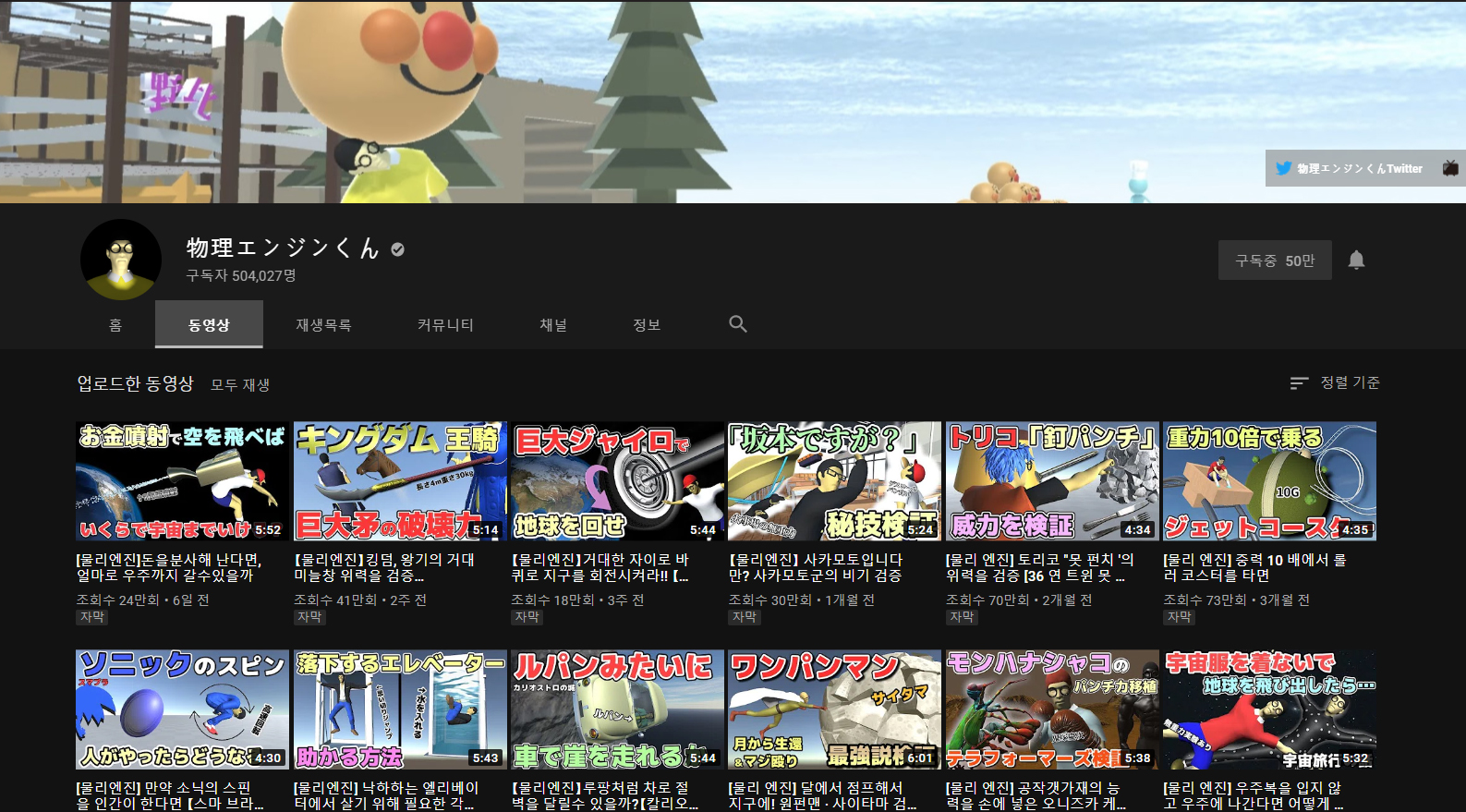Screen dimensions: 1466x812
Task: Click the 자막 badge under 조회수 18만회
Action: click(527, 616)
